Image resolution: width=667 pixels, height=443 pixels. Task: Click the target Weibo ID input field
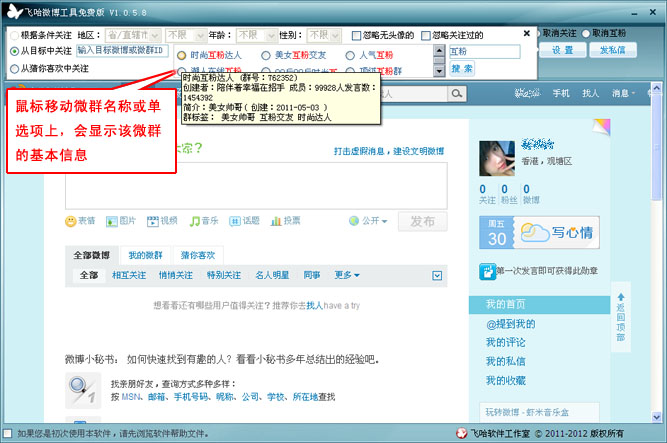(123, 51)
